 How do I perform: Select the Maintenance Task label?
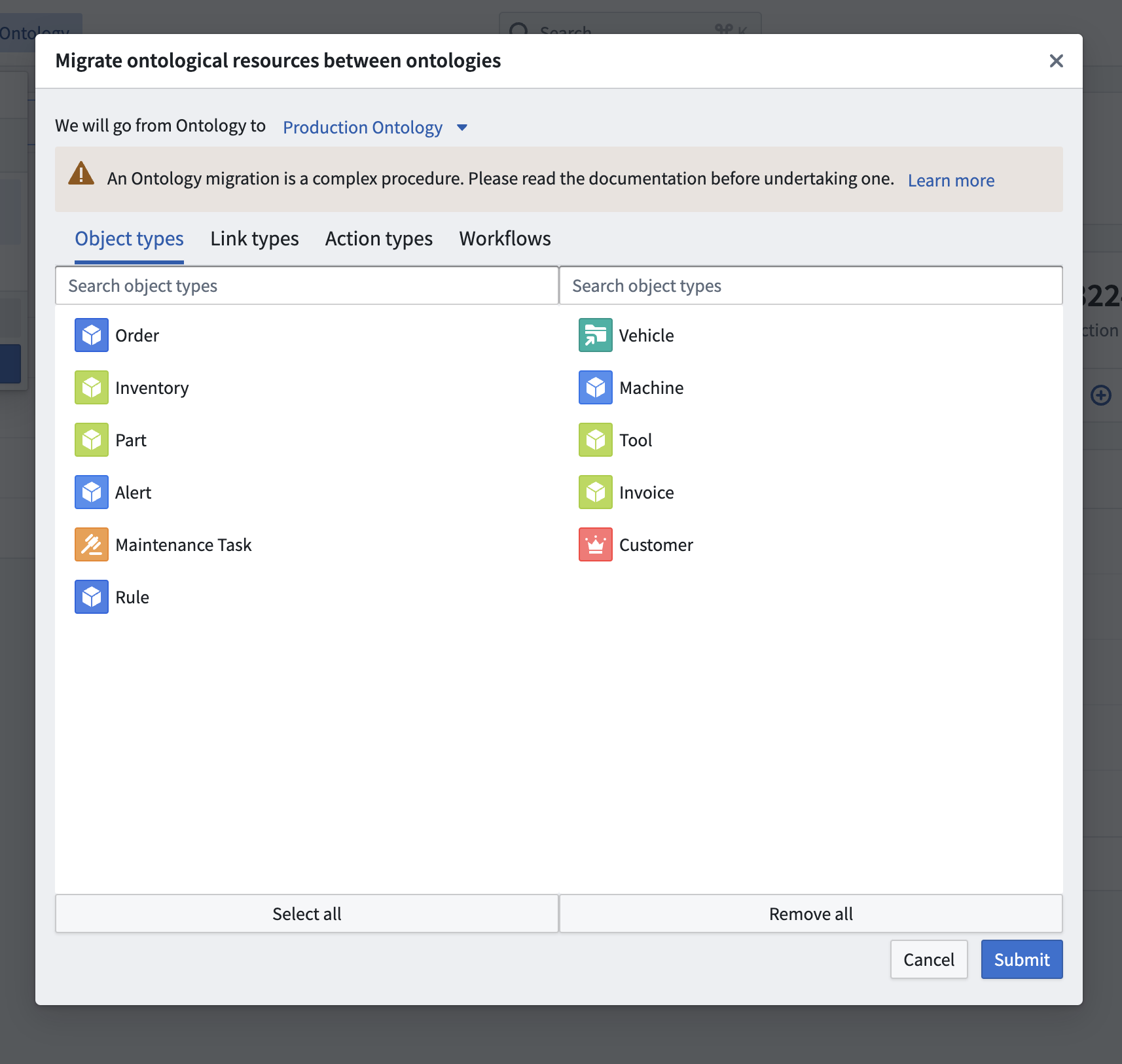coord(183,545)
